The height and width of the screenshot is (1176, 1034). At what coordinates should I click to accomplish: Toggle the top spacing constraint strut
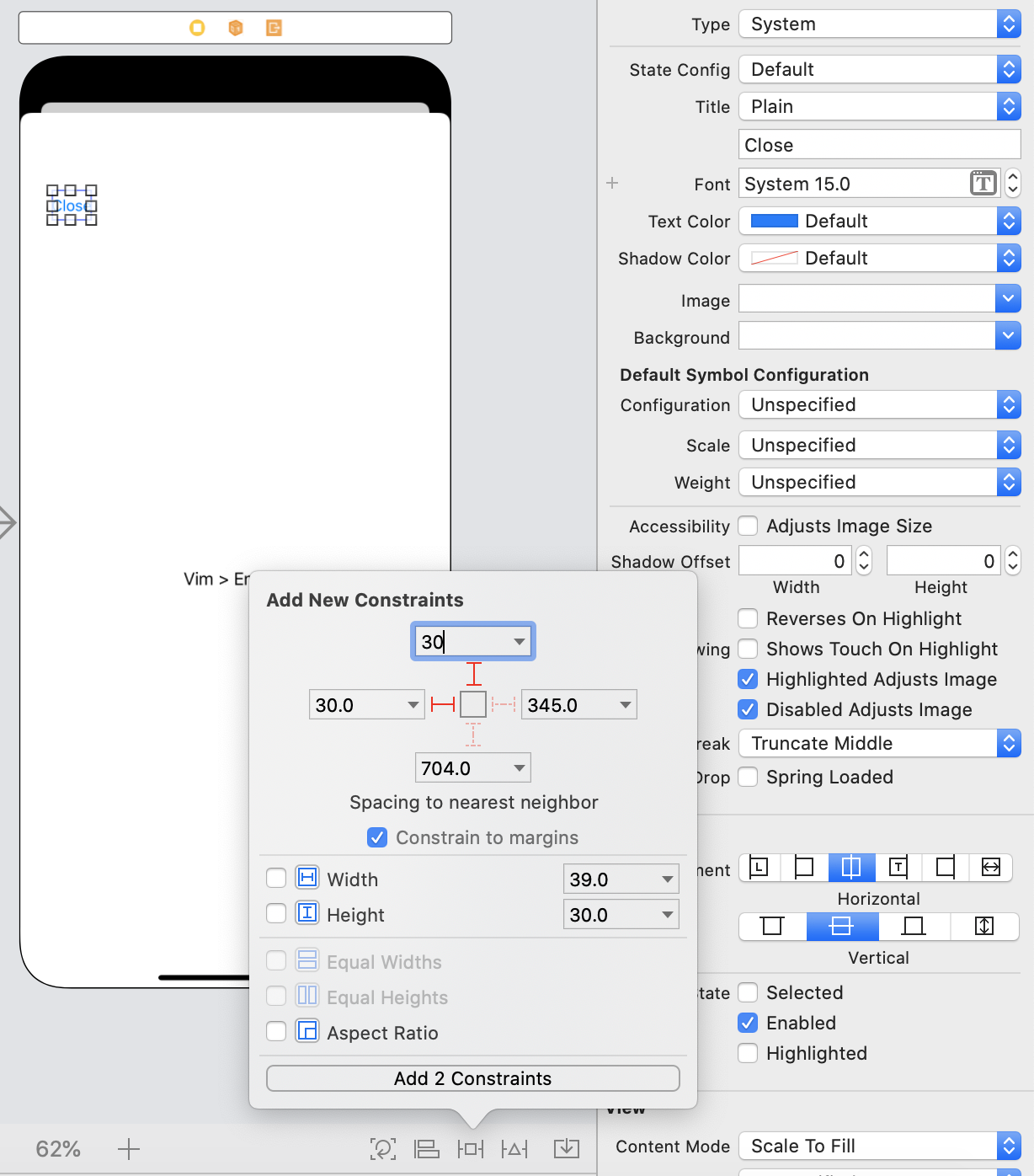pos(474,674)
